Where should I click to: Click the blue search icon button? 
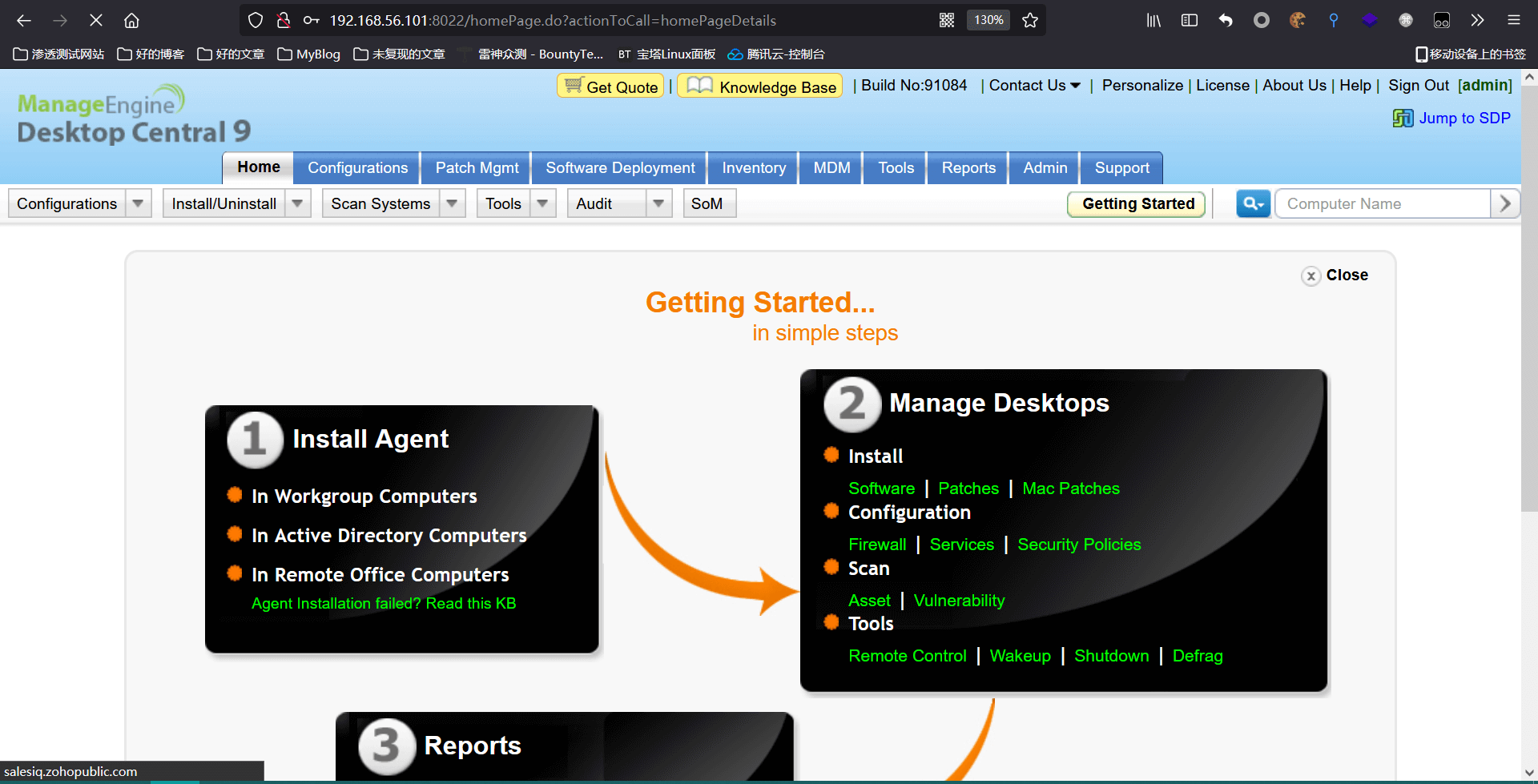click(1253, 203)
